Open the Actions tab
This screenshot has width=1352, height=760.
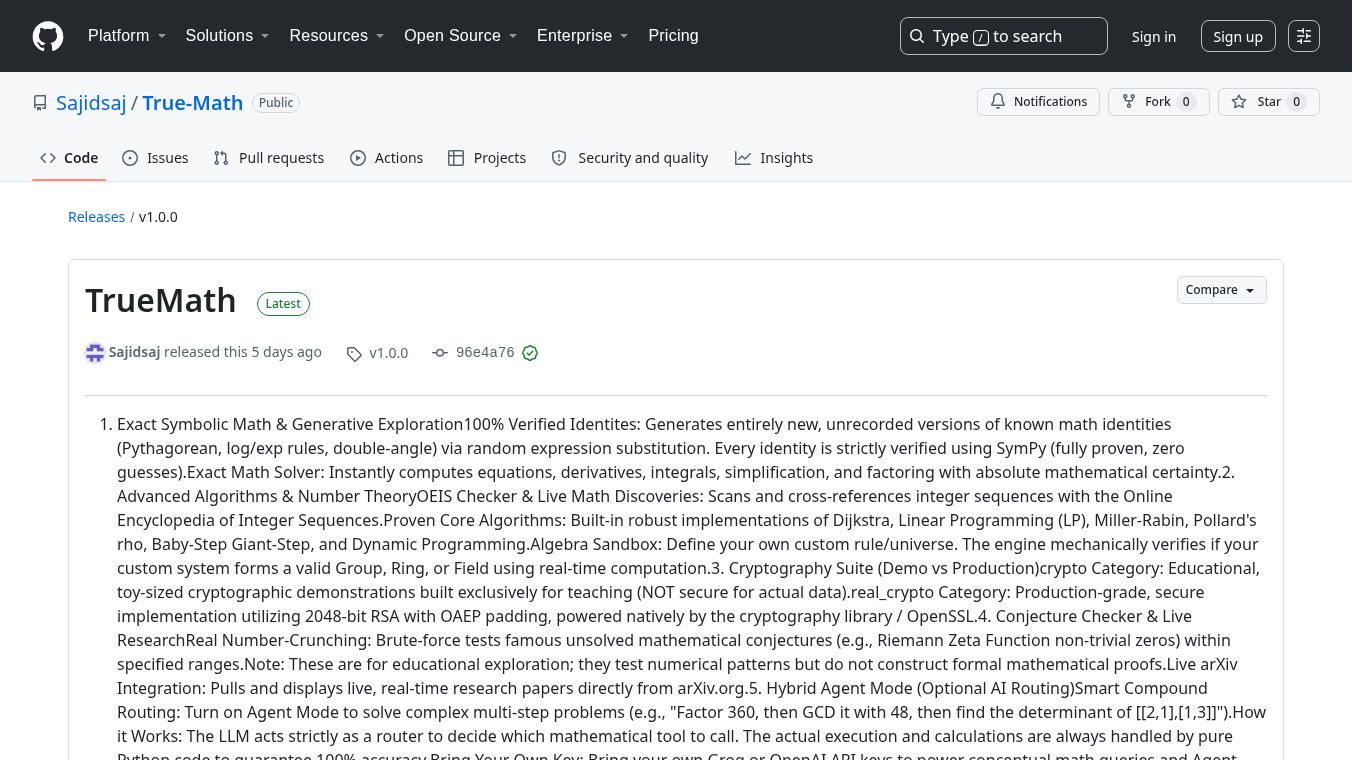tap(387, 158)
